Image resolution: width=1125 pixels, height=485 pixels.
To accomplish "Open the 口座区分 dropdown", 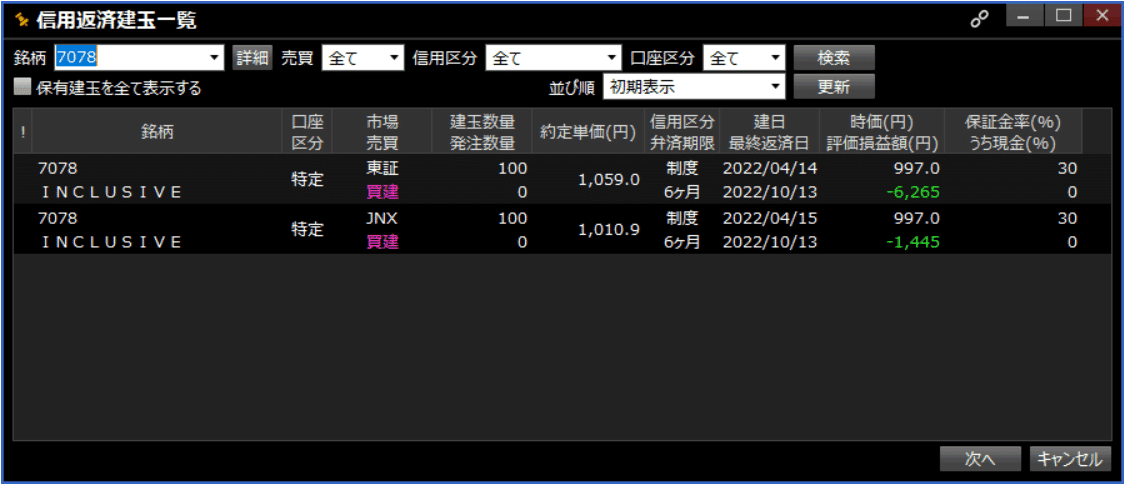I will coord(745,58).
